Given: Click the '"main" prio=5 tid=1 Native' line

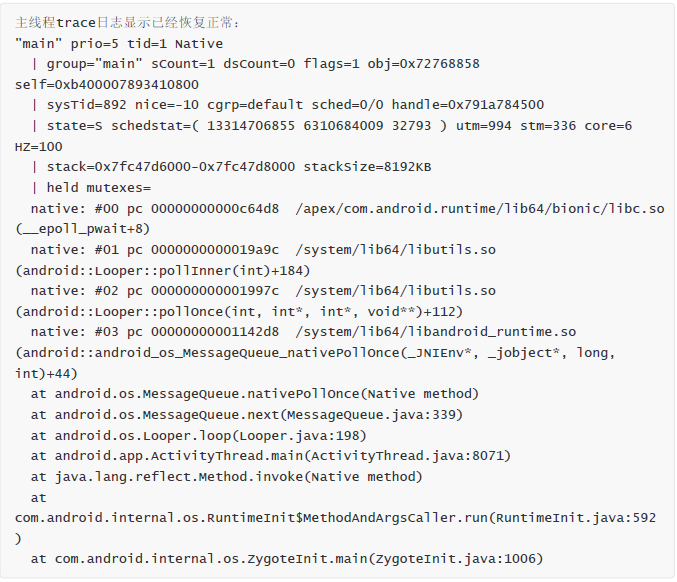Looking at the screenshot, I should (120, 43).
